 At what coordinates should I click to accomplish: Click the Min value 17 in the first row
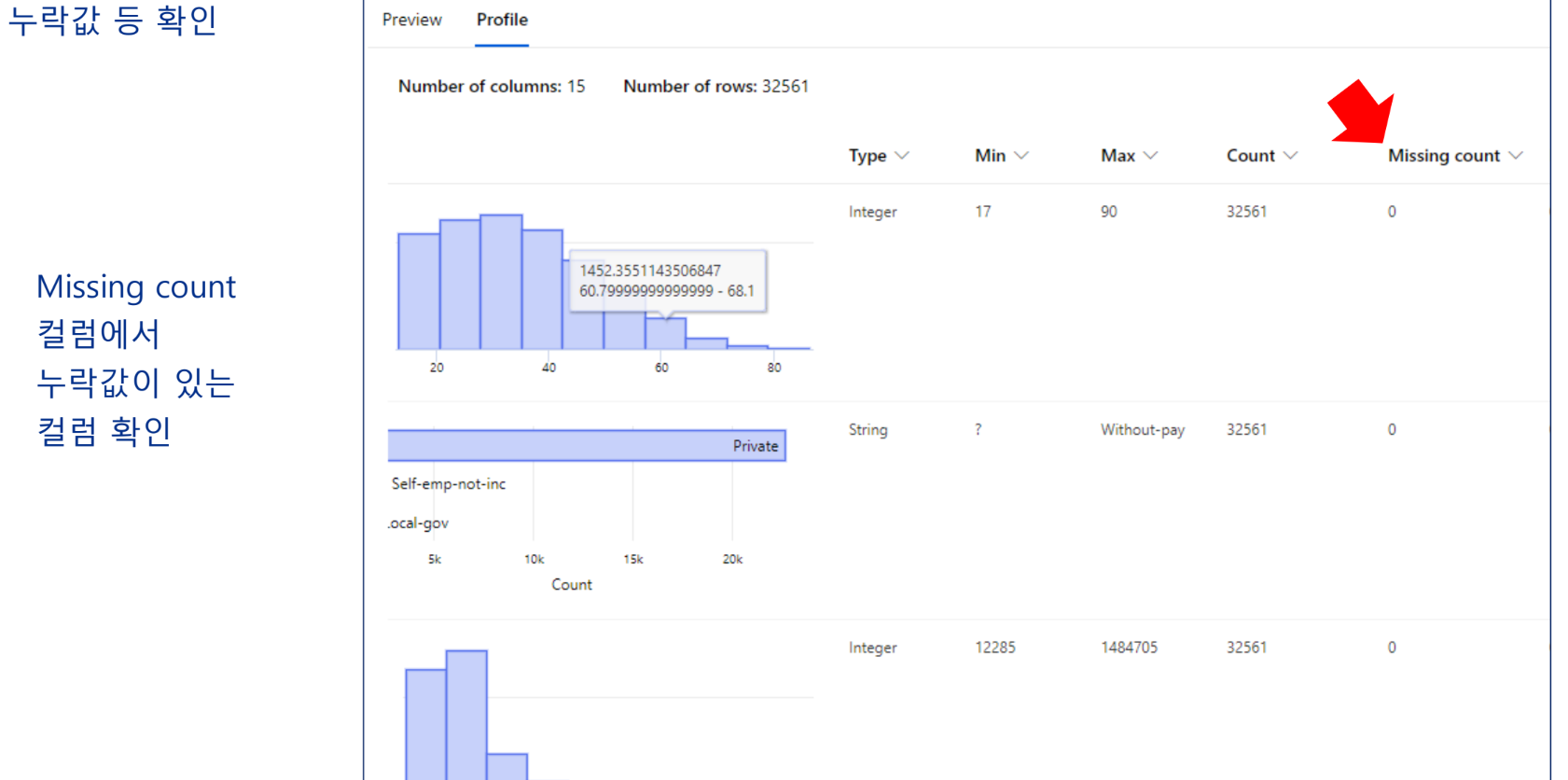tap(983, 212)
